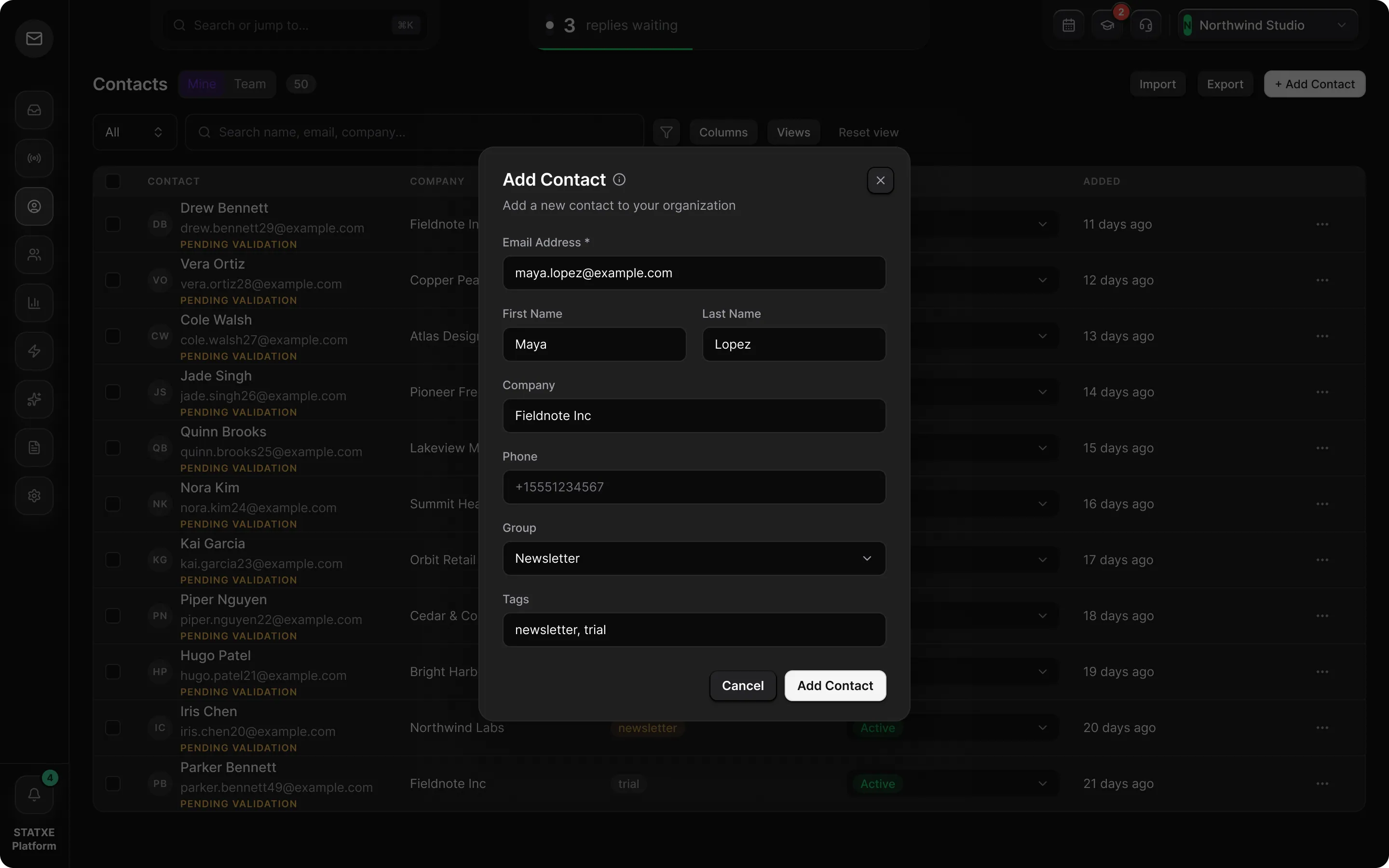The image size is (1389, 868).
Task: Expand the status dropdown for Iris Chen
Action: click(953, 728)
